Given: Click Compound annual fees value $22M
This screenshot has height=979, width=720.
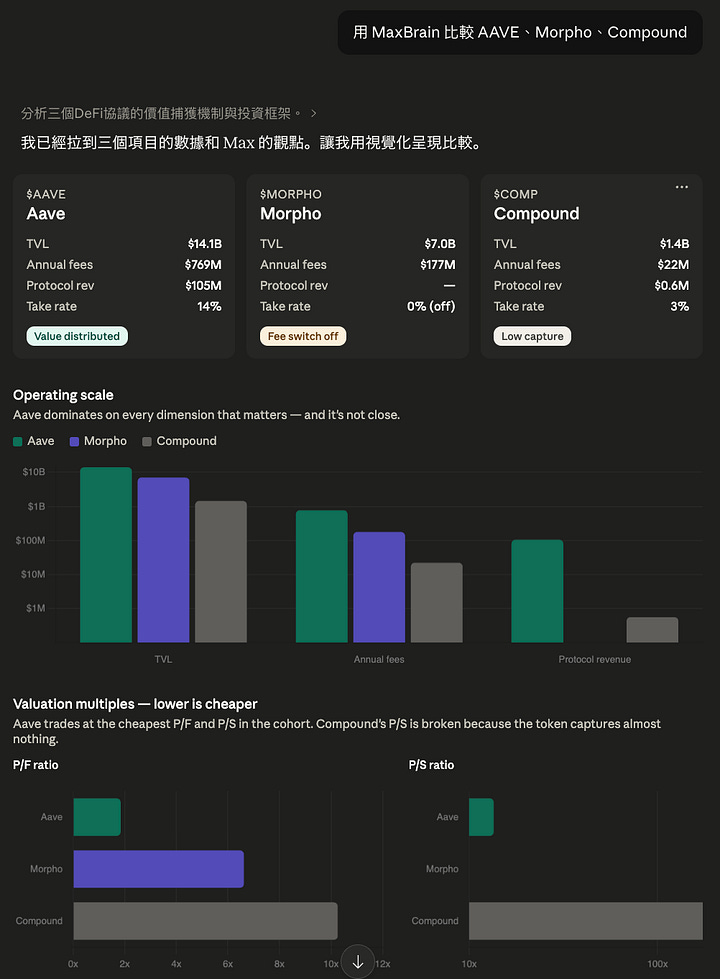Looking at the screenshot, I should click(x=673, y=265).
